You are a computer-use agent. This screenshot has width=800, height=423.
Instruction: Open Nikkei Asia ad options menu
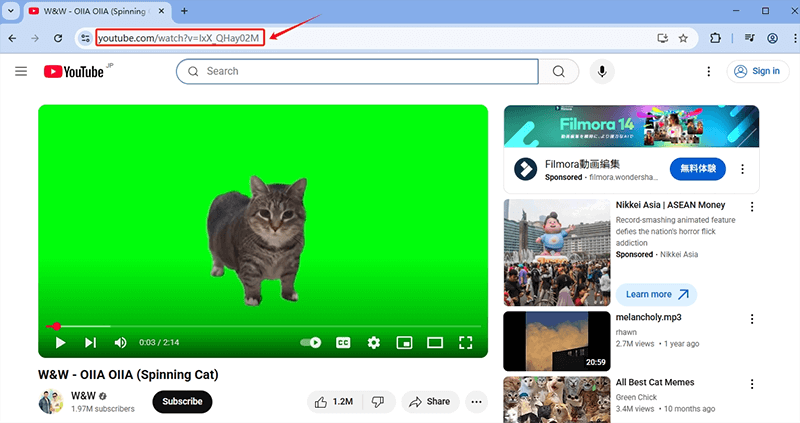click(x=752, y=207)
